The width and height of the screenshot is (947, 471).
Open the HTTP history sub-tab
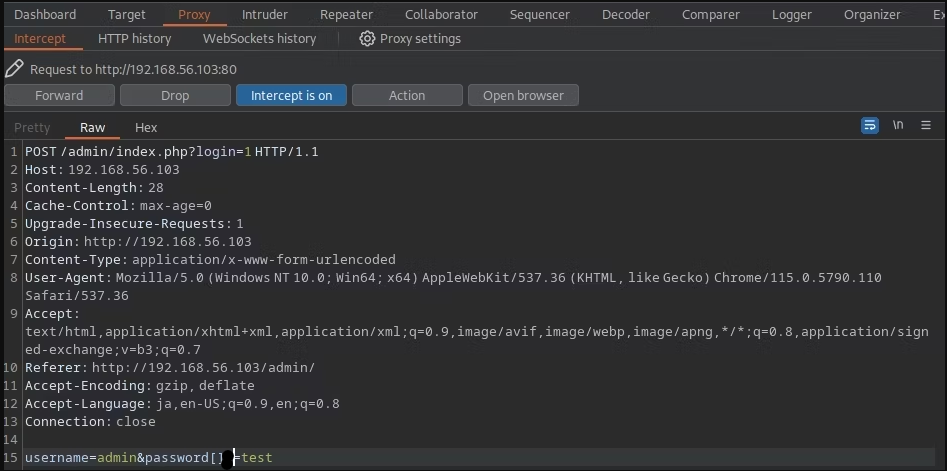click(135, 39)
